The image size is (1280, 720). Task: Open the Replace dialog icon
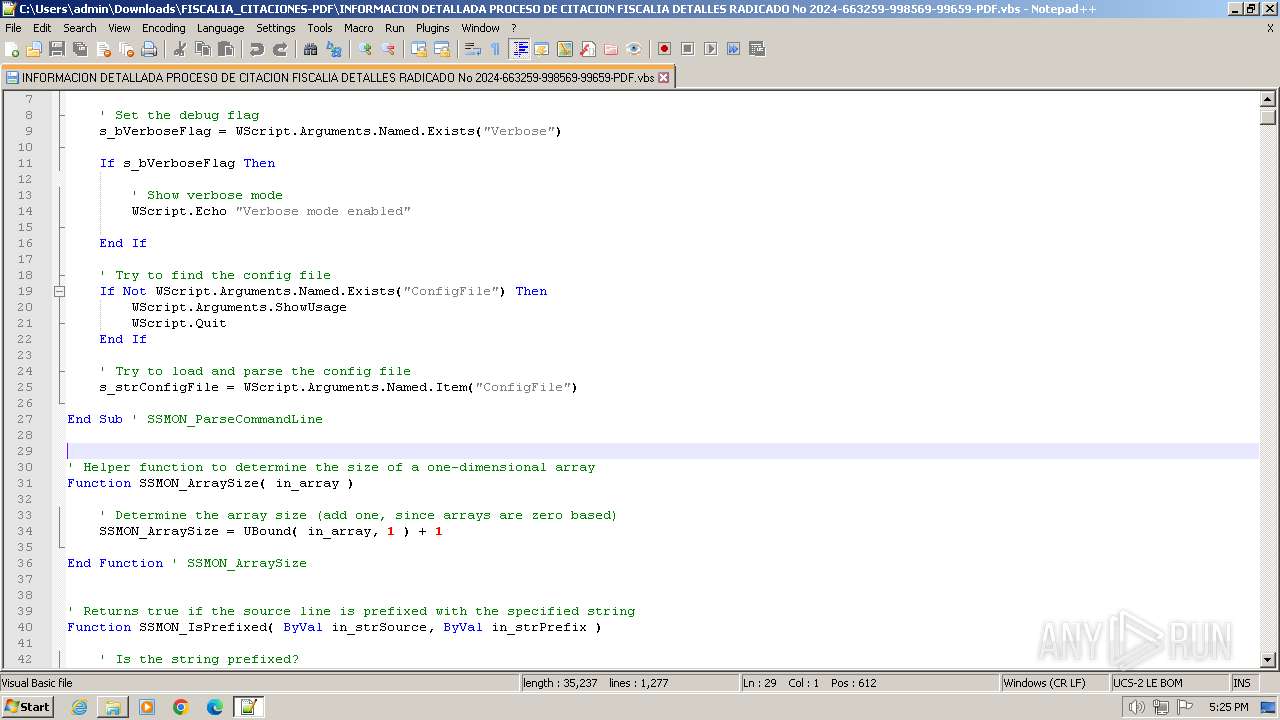point(334,49)
